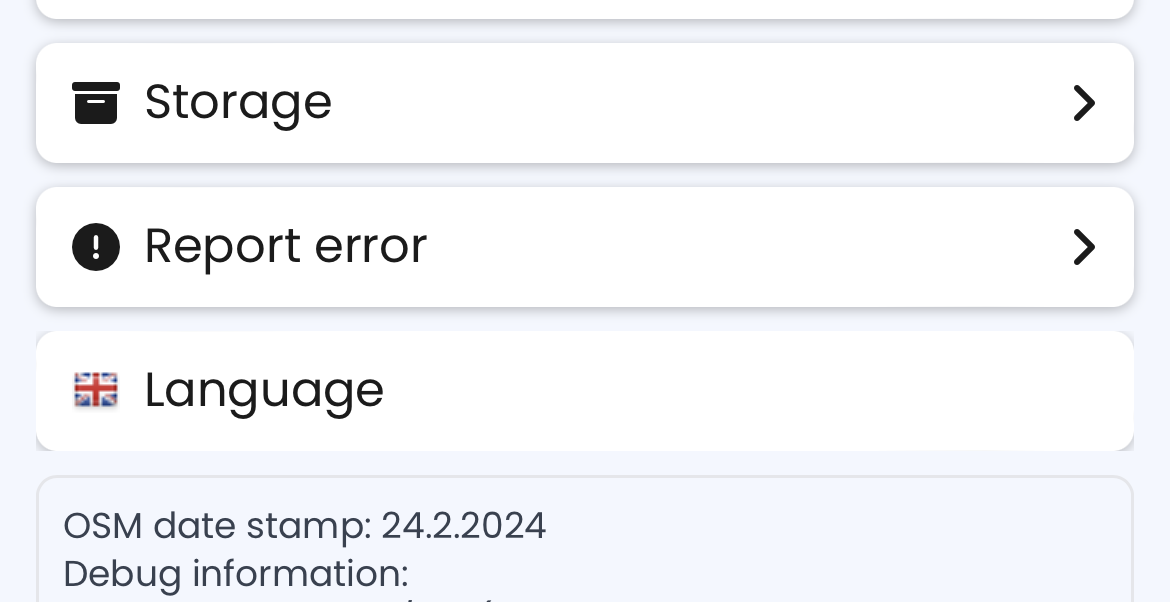The height and width of the screenshot is (602, 1170).
Task: Tap blank area between Report error and chevron
Action: [750, 247]
